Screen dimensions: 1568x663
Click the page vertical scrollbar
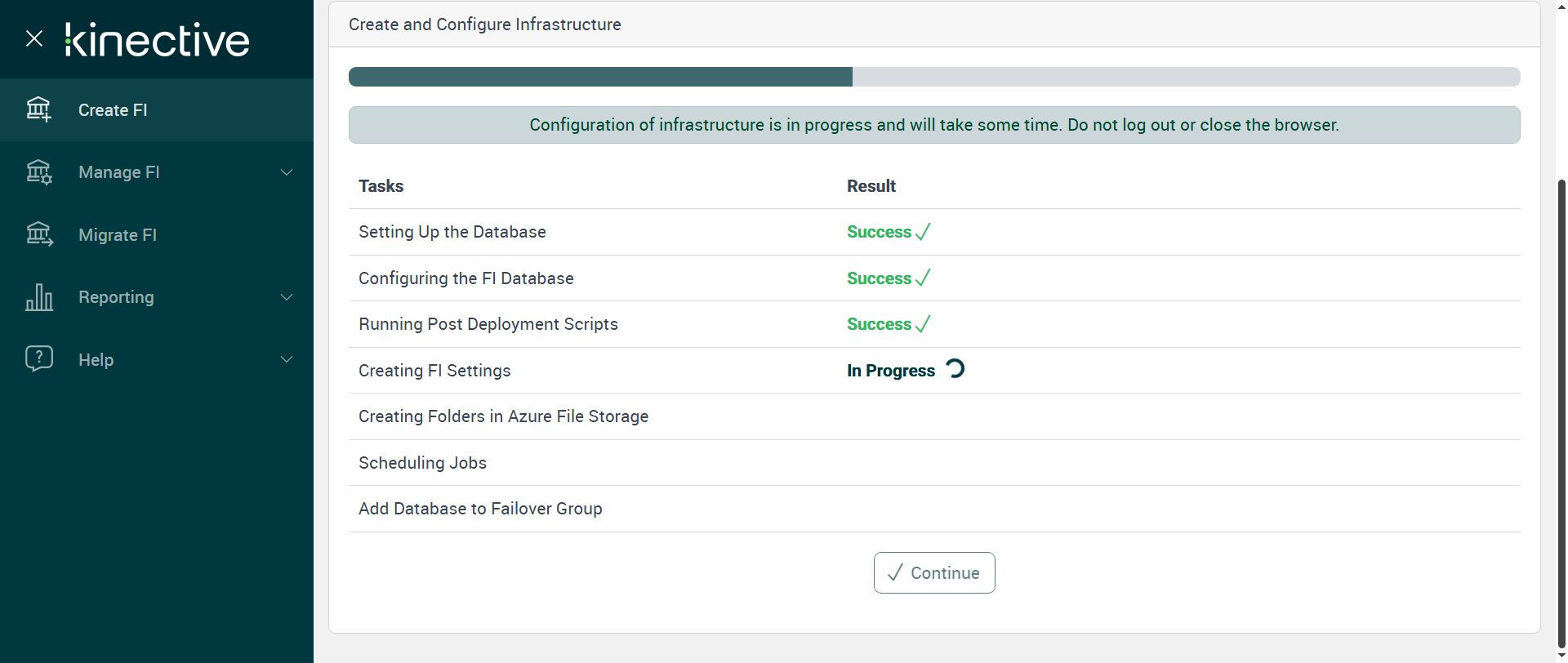coord(1561,408)
